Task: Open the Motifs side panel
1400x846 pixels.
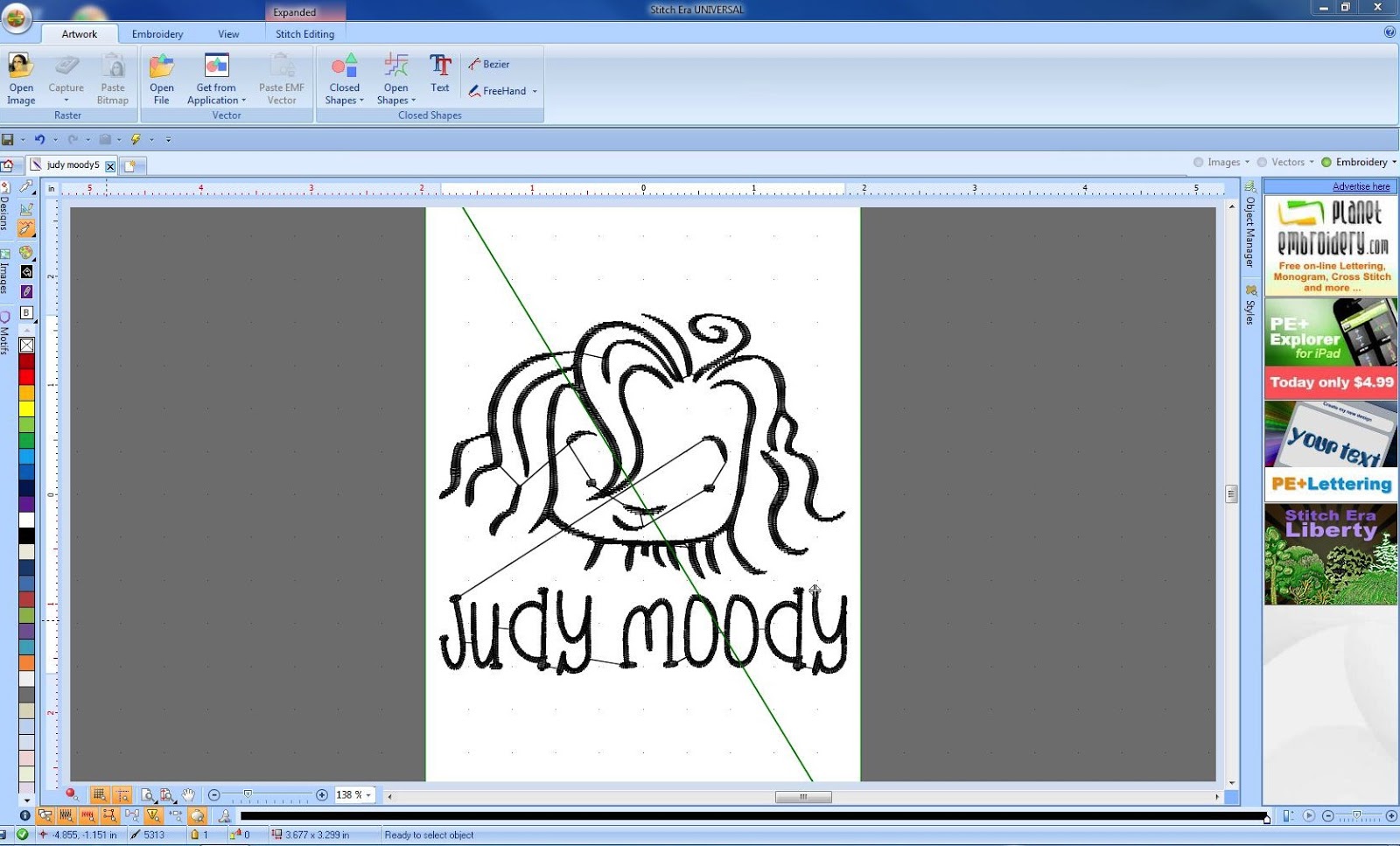Action: [4, 334]
